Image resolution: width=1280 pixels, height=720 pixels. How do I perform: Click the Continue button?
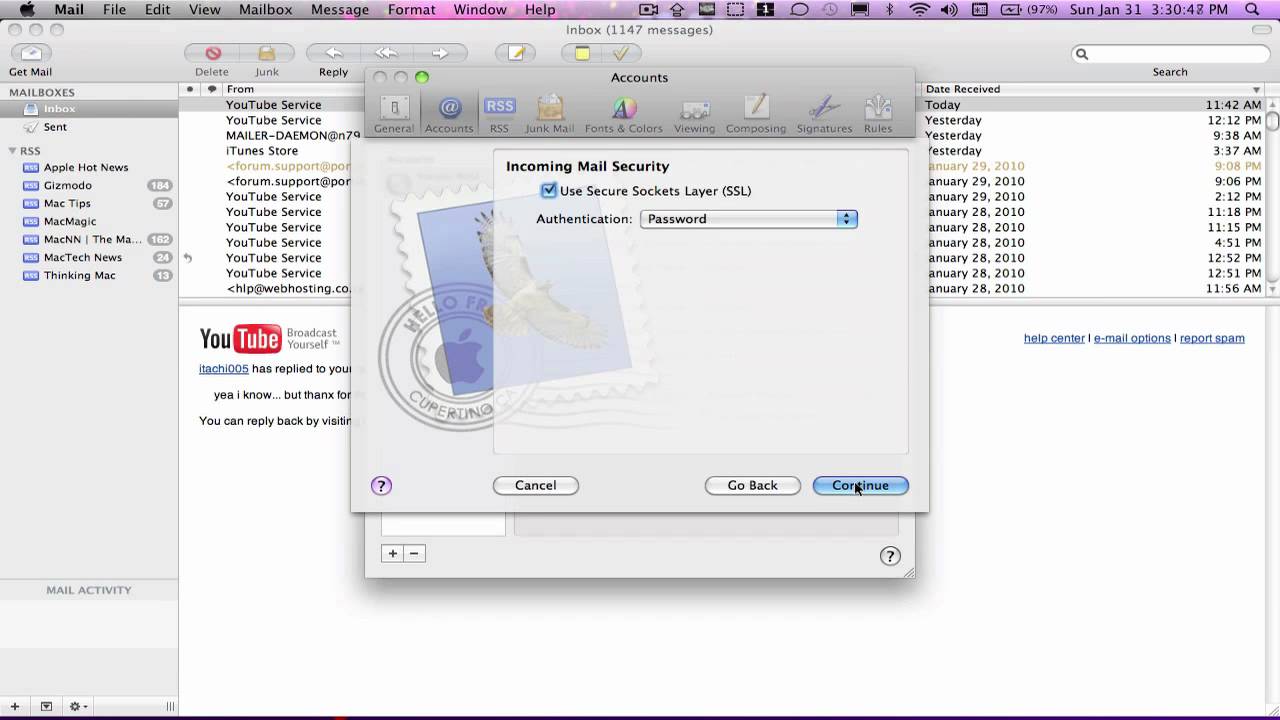(x=860, y=486)
